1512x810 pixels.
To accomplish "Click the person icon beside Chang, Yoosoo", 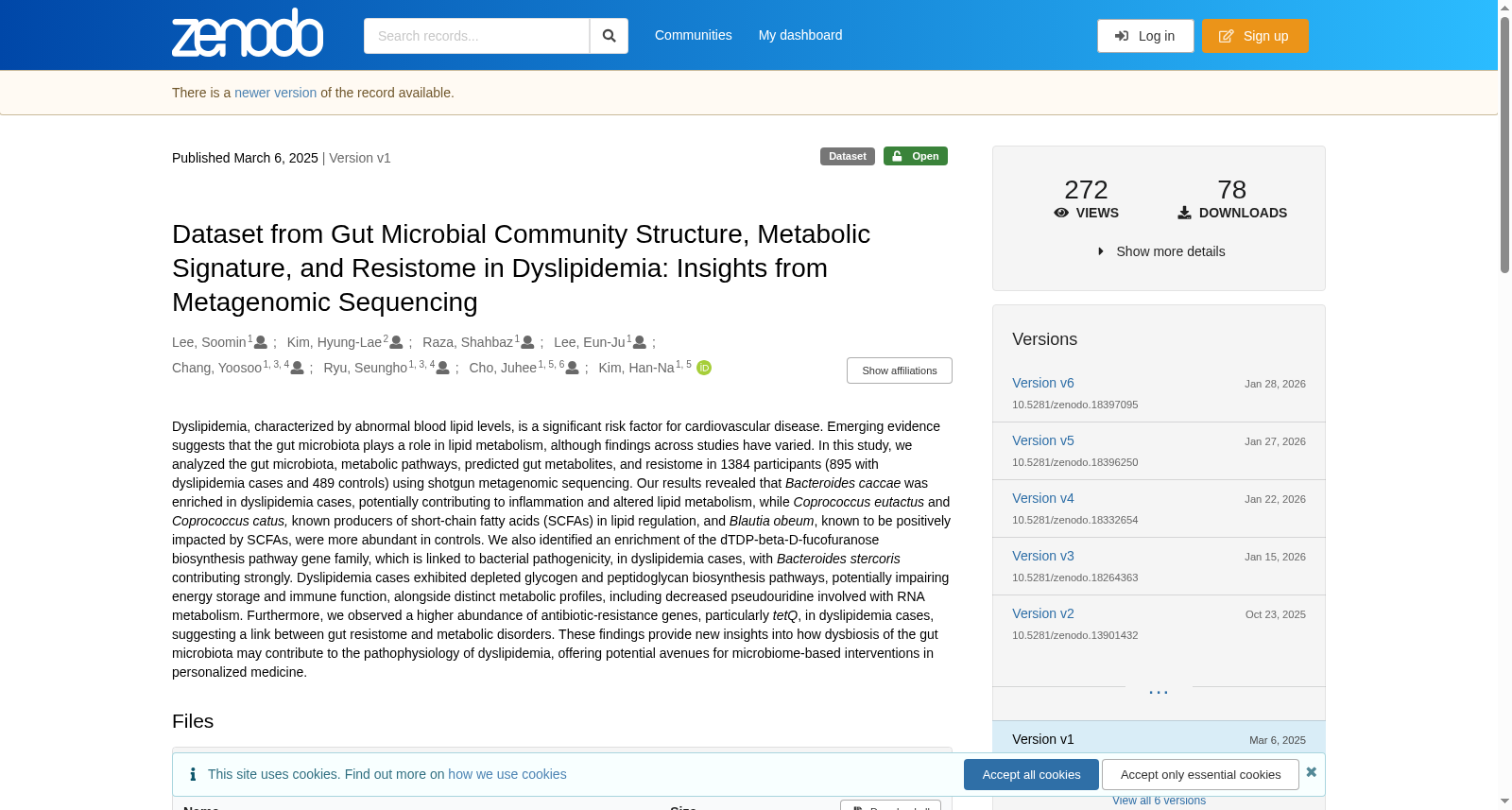I will (x=297, y=368).
